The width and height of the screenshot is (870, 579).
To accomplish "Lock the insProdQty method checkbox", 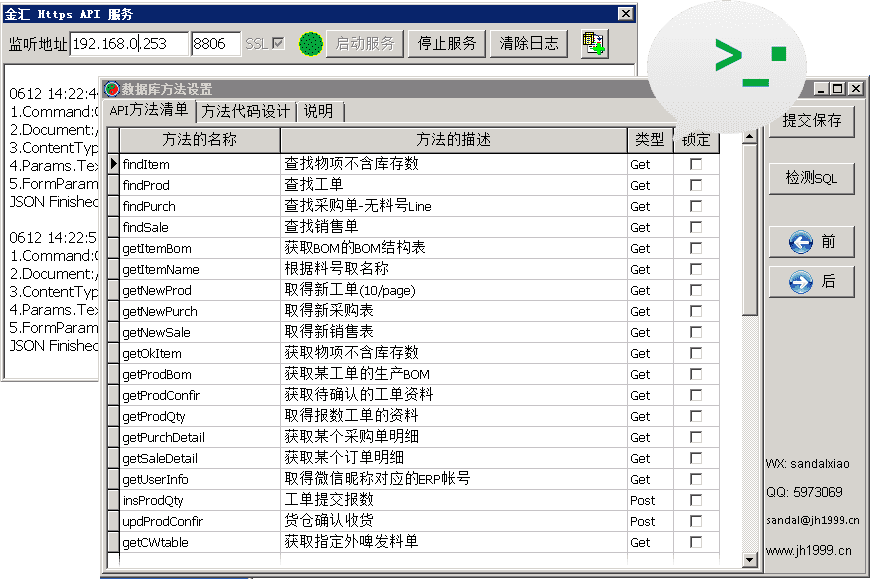I will [696, 500].
